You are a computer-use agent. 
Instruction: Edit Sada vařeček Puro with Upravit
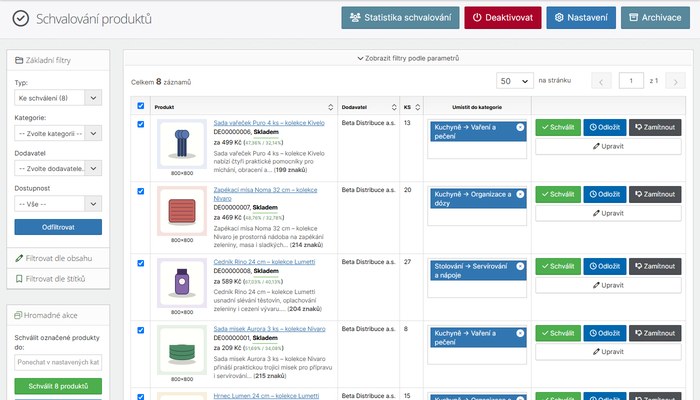point(608,146)
